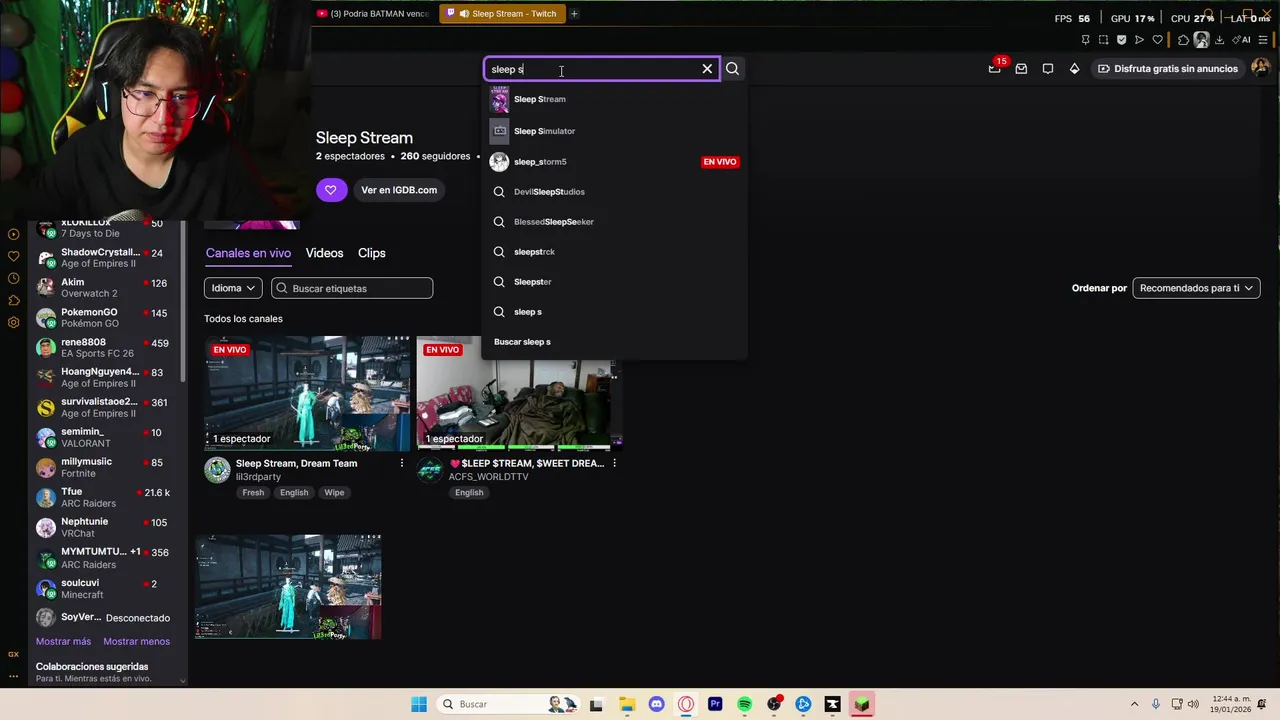
Task: Open the user profile avatar menu
Action: click(1260, 68)
